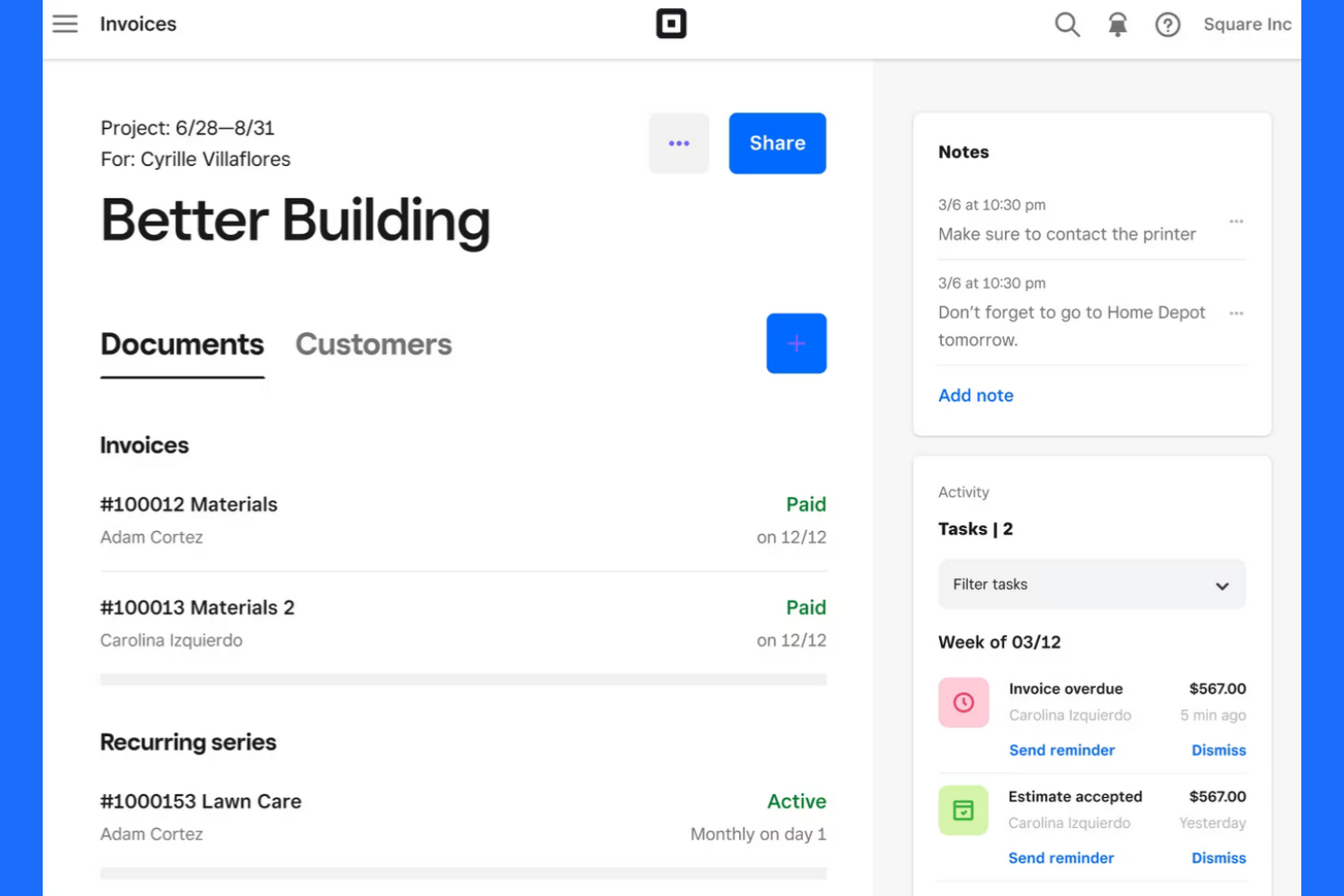Click Add note in the Notes panel
Viewport: 1344px width, 896px height.
(975, 395)
